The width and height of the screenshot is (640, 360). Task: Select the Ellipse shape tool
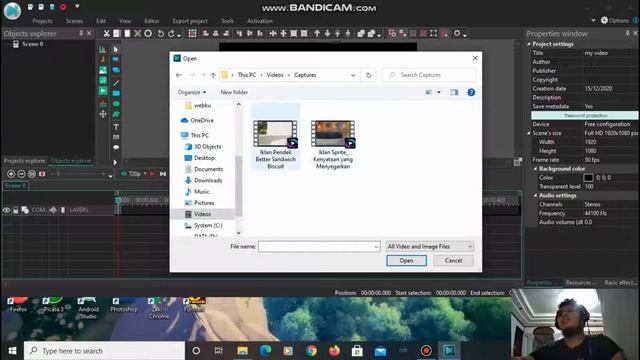(x=116, y=104)
